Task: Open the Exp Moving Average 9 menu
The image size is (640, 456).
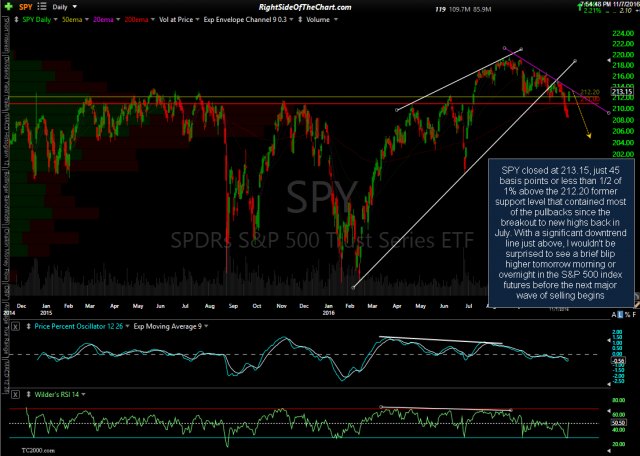Action: coord(206,327)
